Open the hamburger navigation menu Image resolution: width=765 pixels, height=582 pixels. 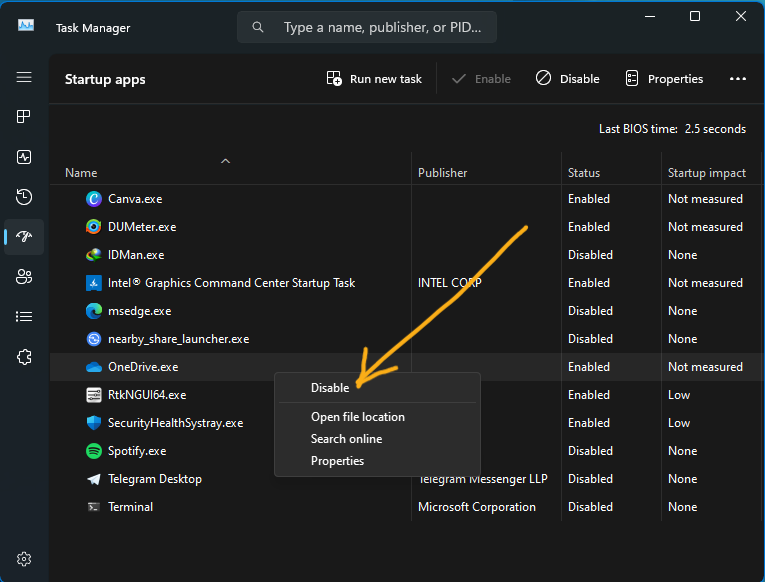(x=24, y=77)
